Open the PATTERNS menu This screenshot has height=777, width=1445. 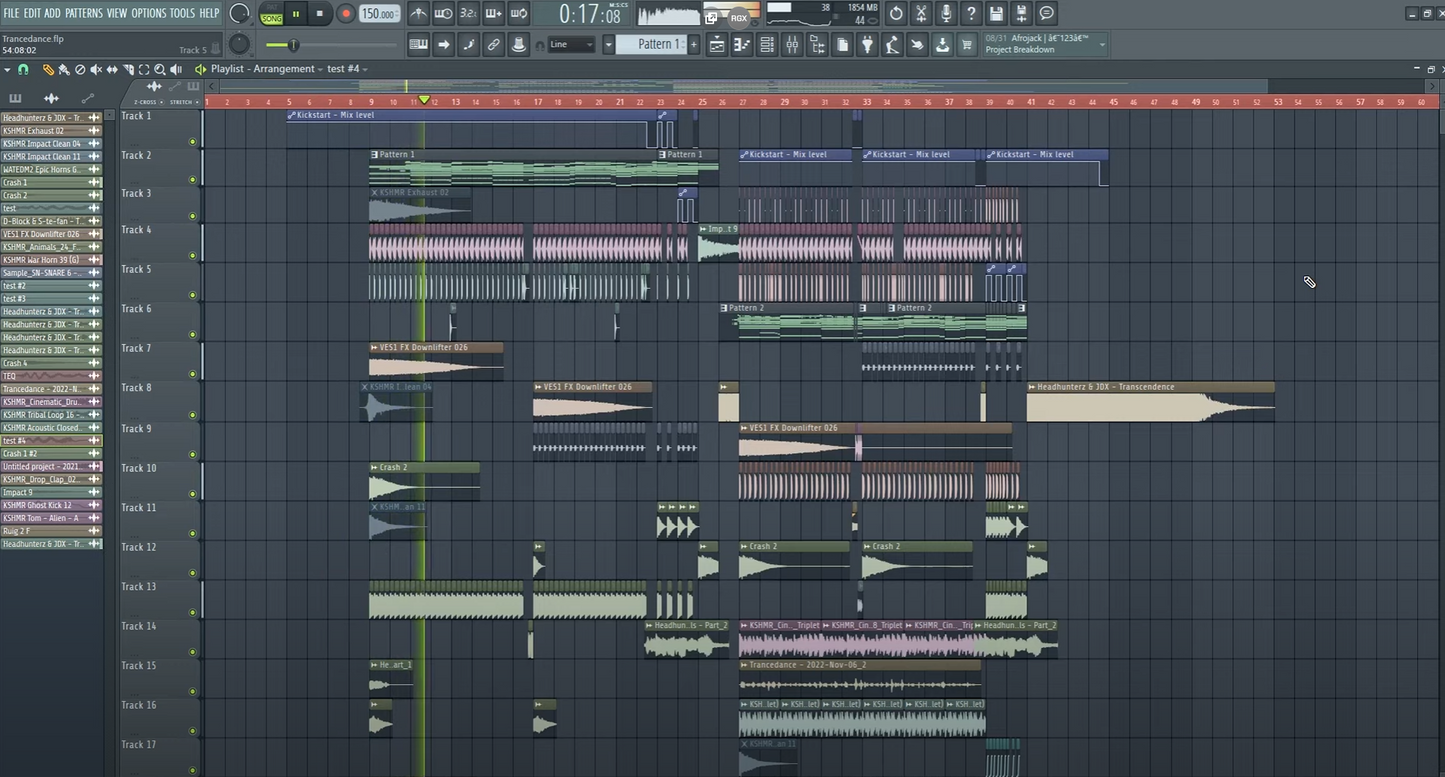click(84, 13)
